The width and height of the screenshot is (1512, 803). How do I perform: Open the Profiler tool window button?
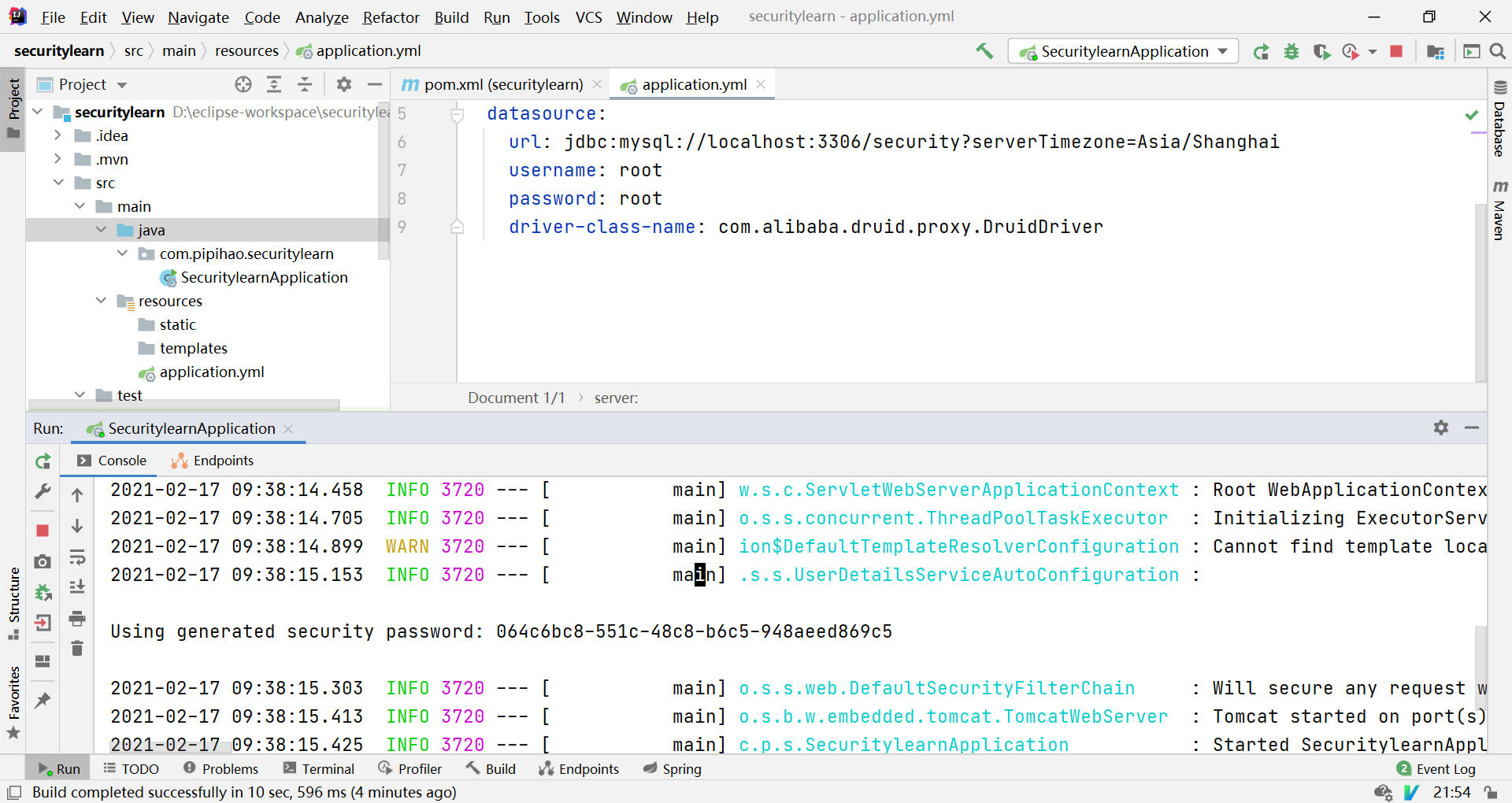409,769
